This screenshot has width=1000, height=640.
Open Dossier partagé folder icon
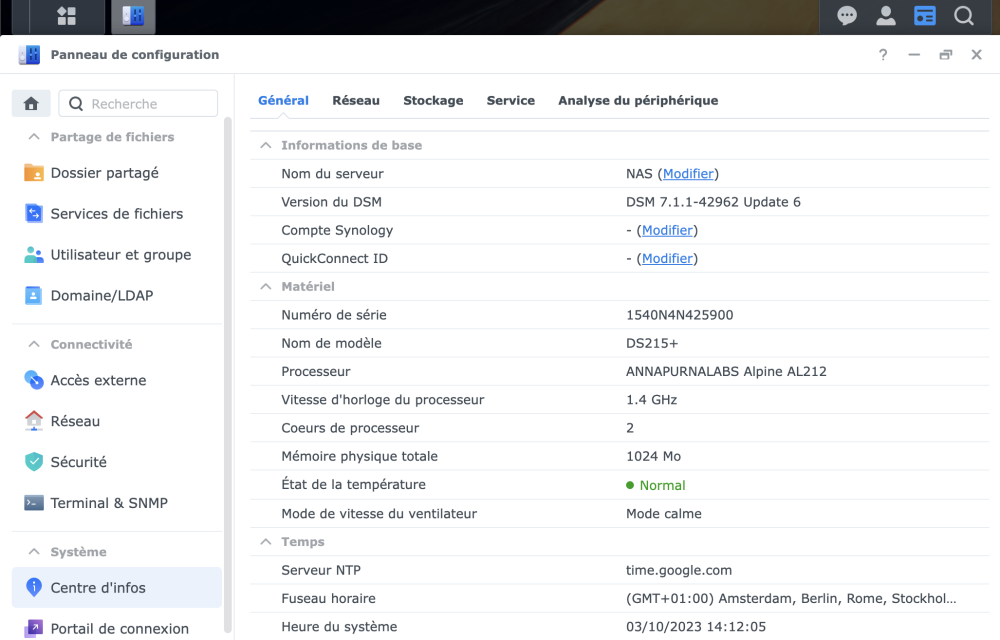tap(34, 173)
